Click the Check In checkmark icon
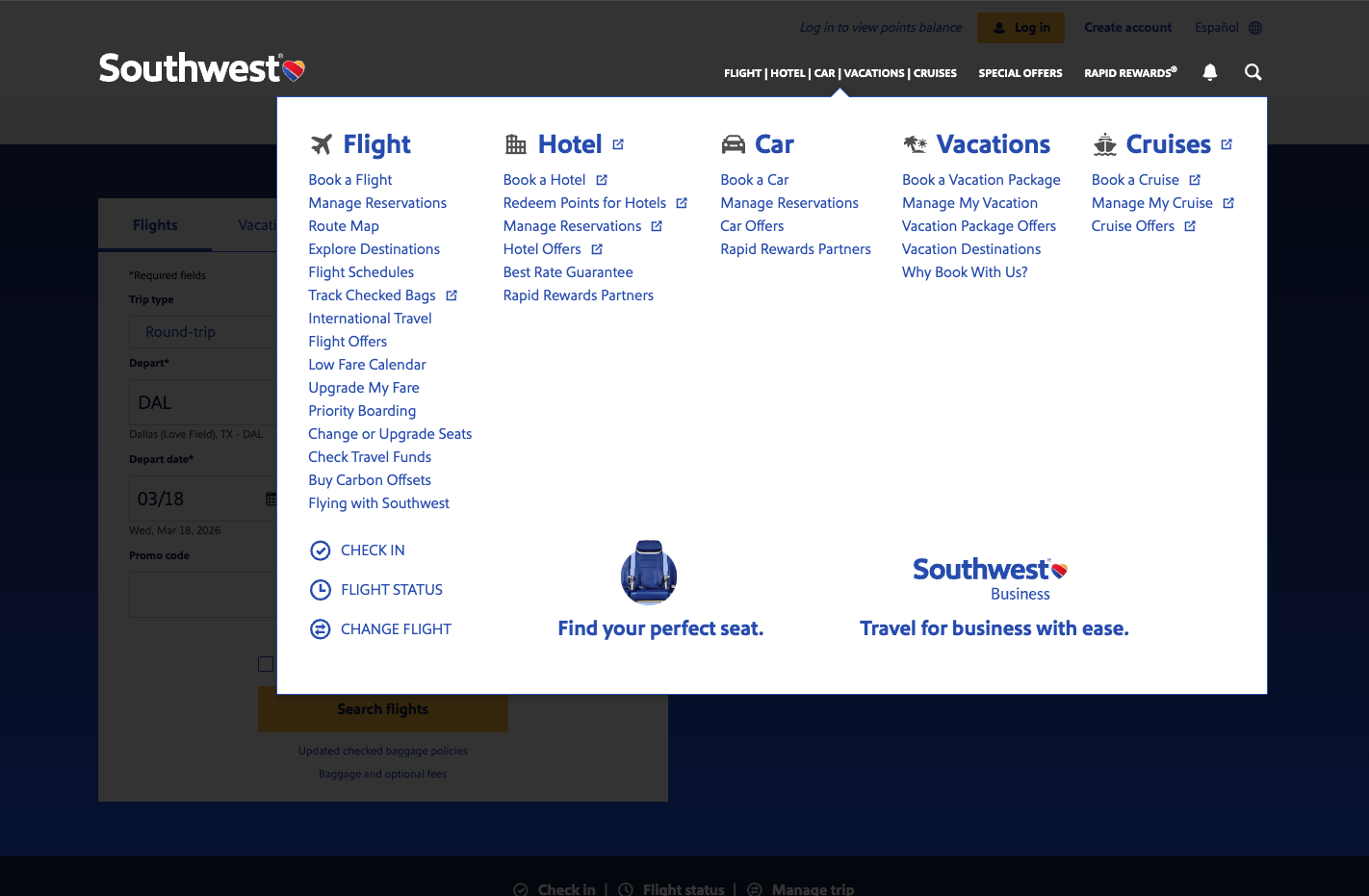1369x896 pixels. pyautogui.click(x=320, y=550)
